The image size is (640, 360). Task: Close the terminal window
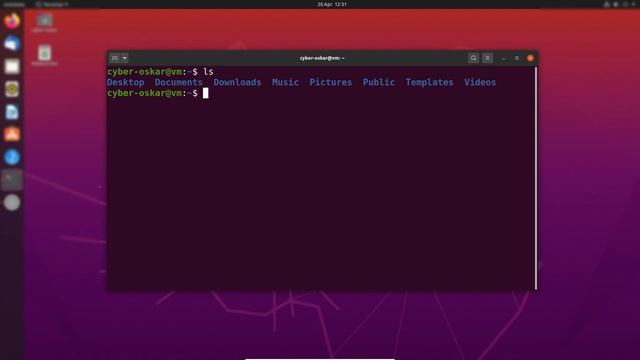[530, 58]
